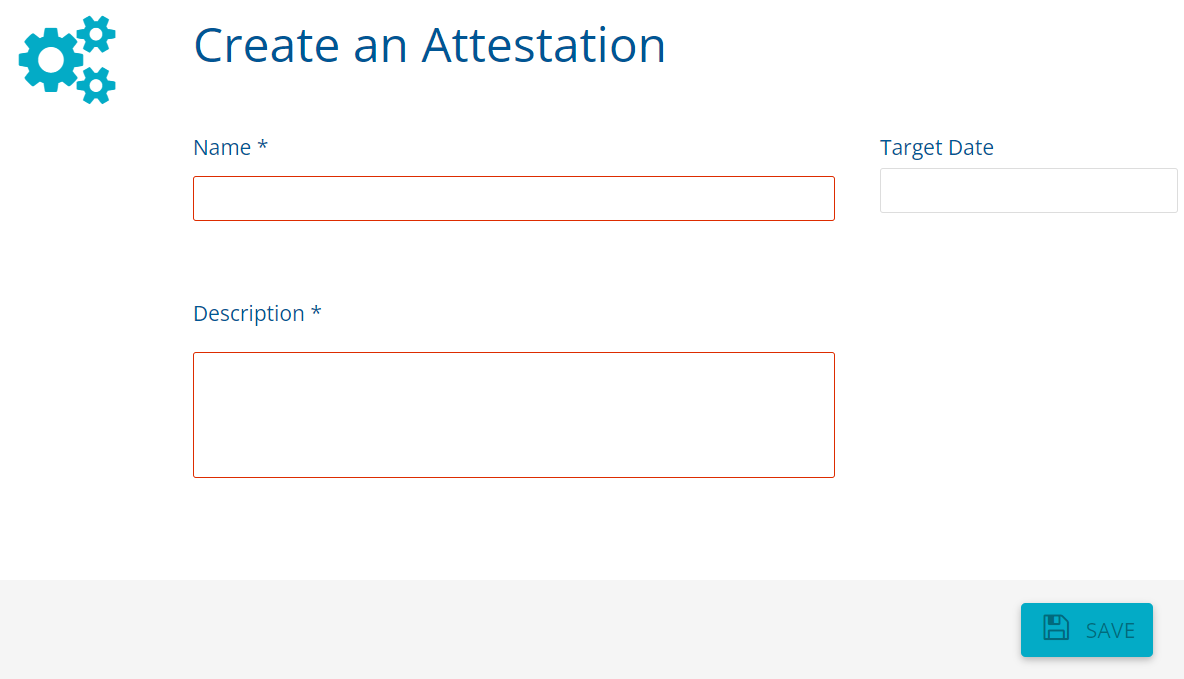1184x679 pixels.
Task: Click the word "Create" in the title
Action: point(266,45)
